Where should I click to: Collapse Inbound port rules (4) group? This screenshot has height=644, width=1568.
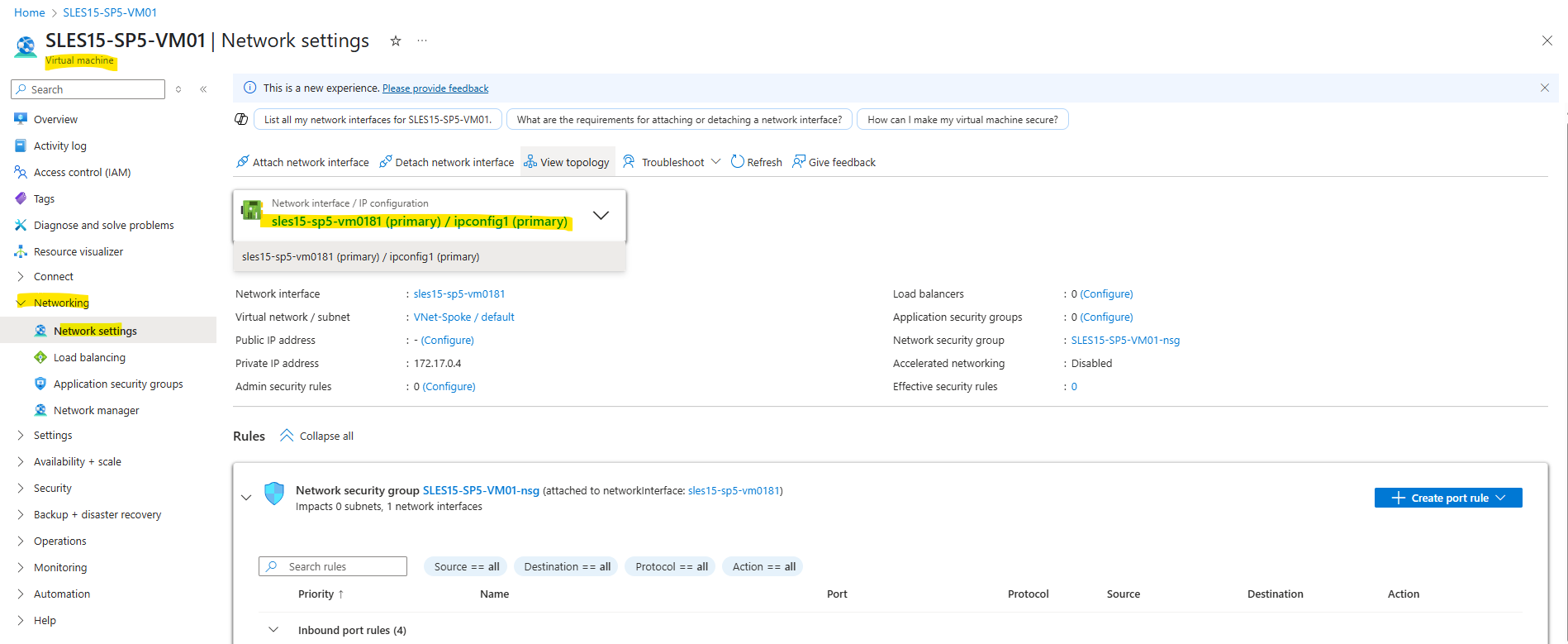[273, 630]
